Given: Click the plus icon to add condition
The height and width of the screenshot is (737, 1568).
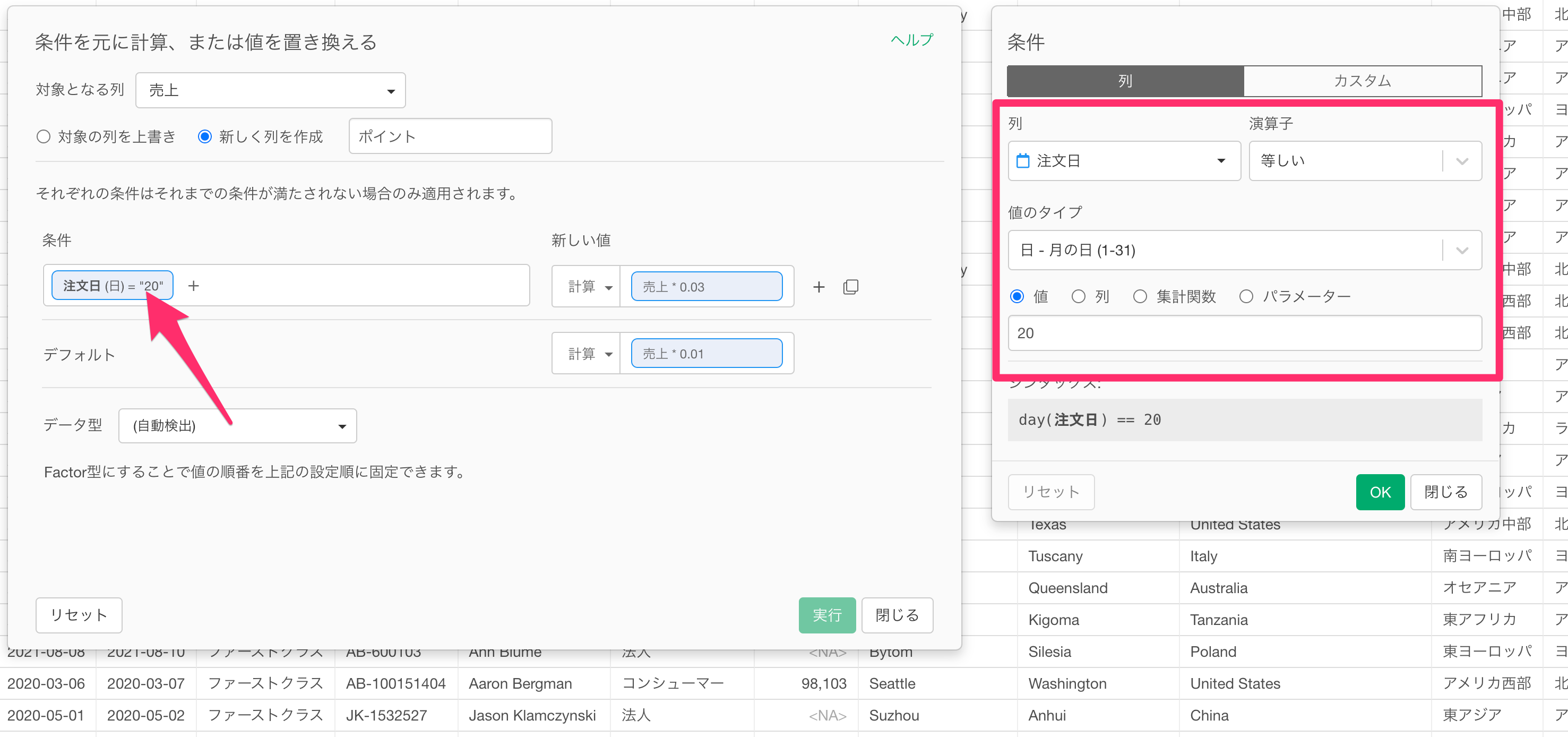Looking at the screenshot, I should pos(194,286).
